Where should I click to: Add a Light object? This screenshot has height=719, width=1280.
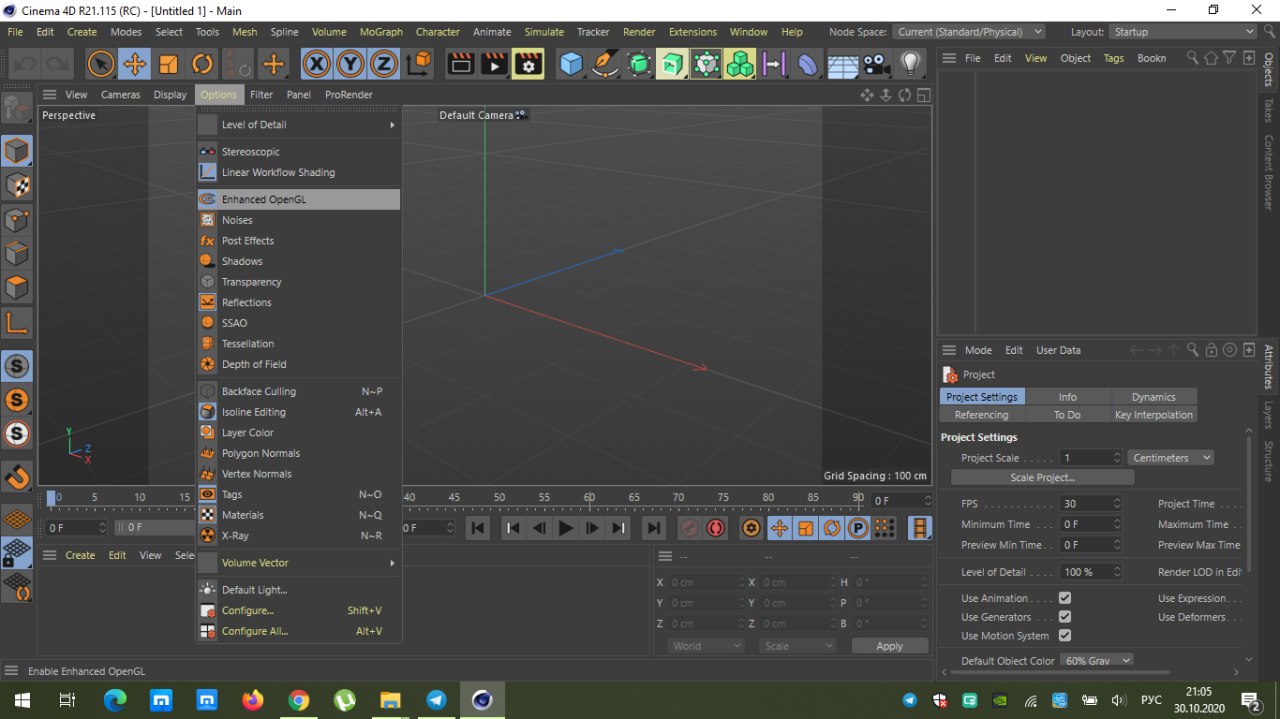[909, 65]
